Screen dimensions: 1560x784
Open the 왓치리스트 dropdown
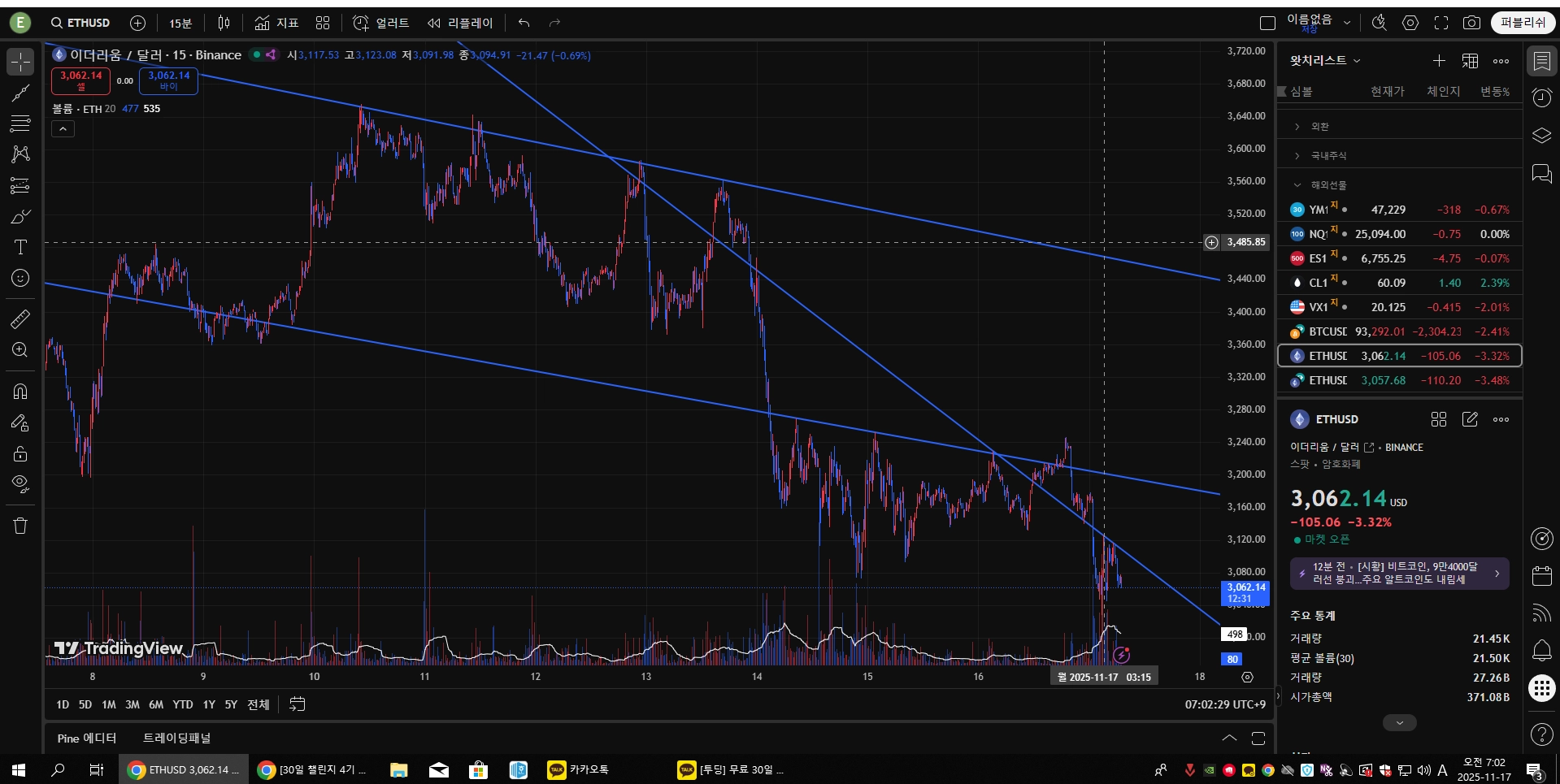click(1325, 61)
